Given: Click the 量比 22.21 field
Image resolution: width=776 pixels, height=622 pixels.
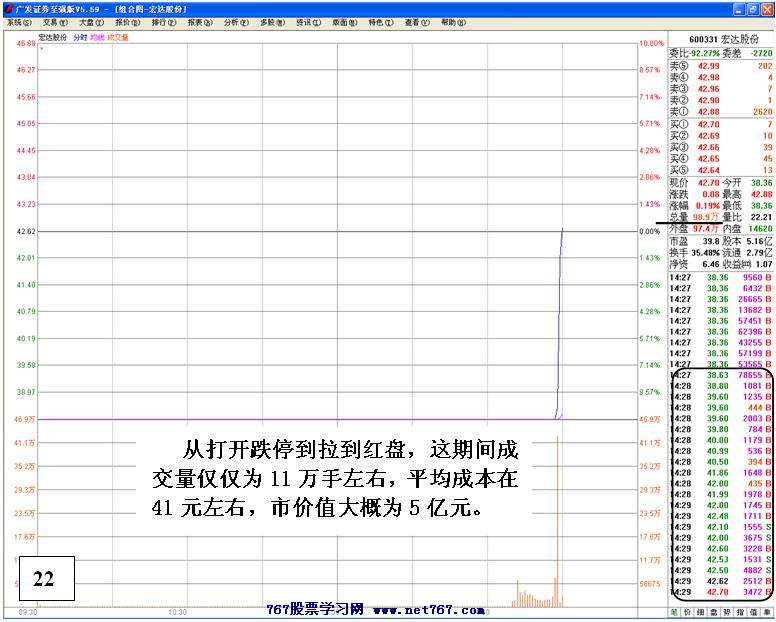Looking at the screenshot, I should pyautogui.click(x=747, y=217).
